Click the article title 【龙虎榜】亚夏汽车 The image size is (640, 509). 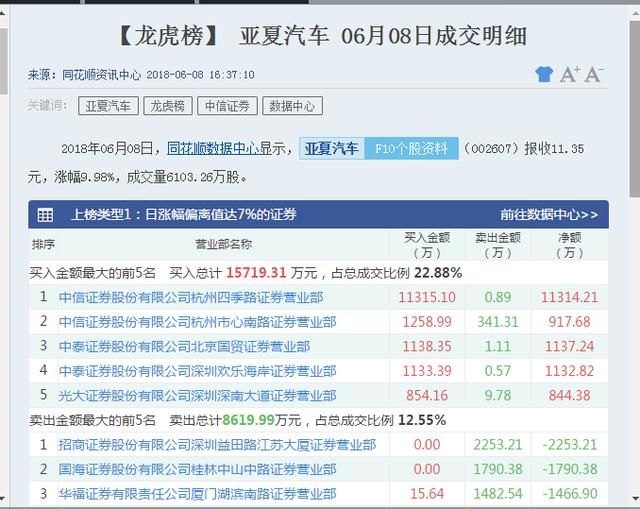coord(322,36)
